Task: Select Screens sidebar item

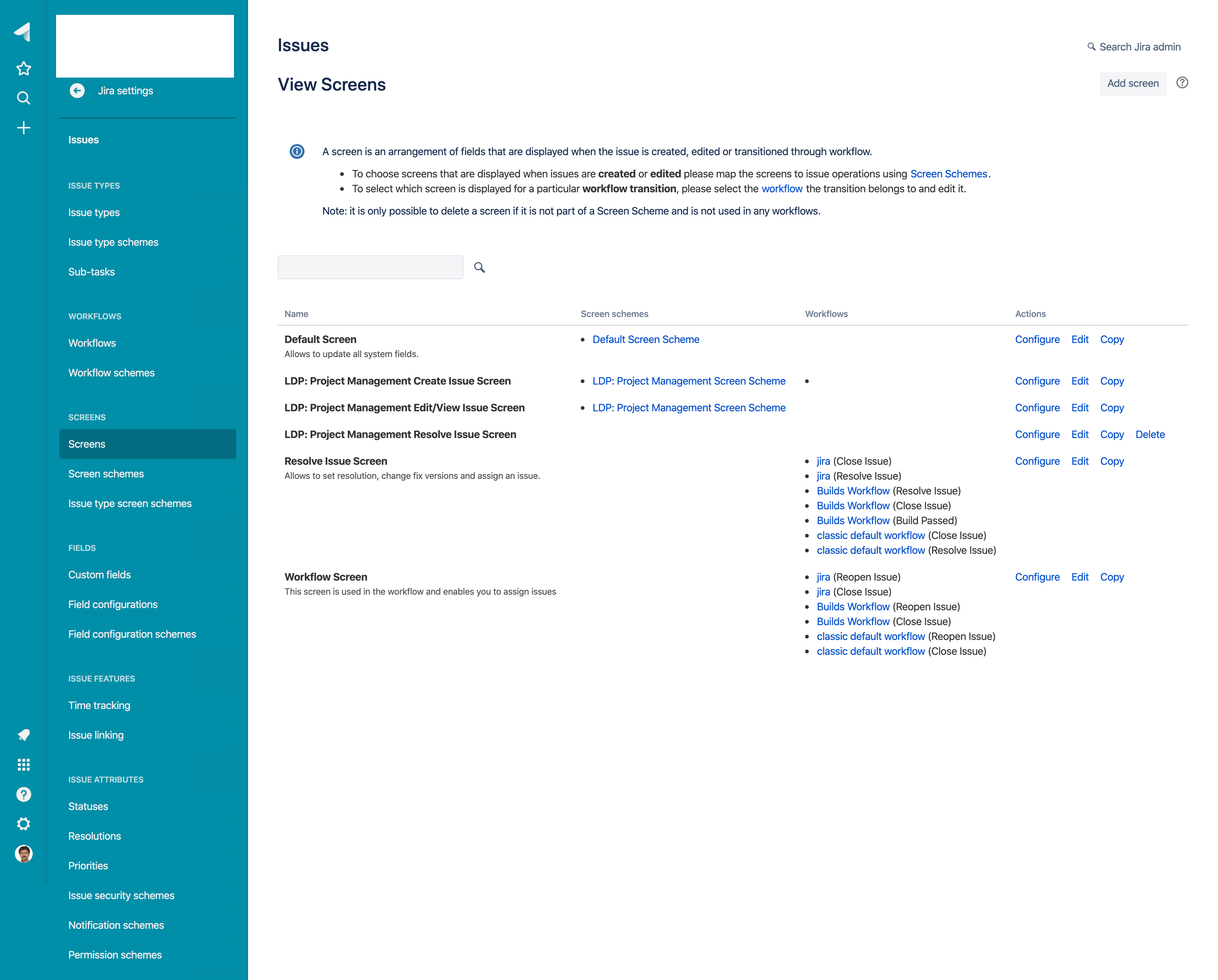Action: click(147, 444)
